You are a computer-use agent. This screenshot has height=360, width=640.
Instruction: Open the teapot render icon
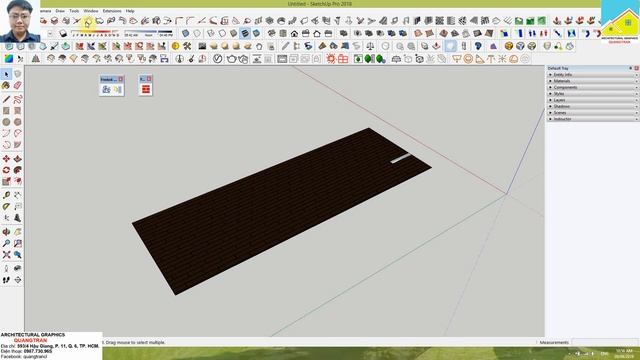click(x=231, y=59)
